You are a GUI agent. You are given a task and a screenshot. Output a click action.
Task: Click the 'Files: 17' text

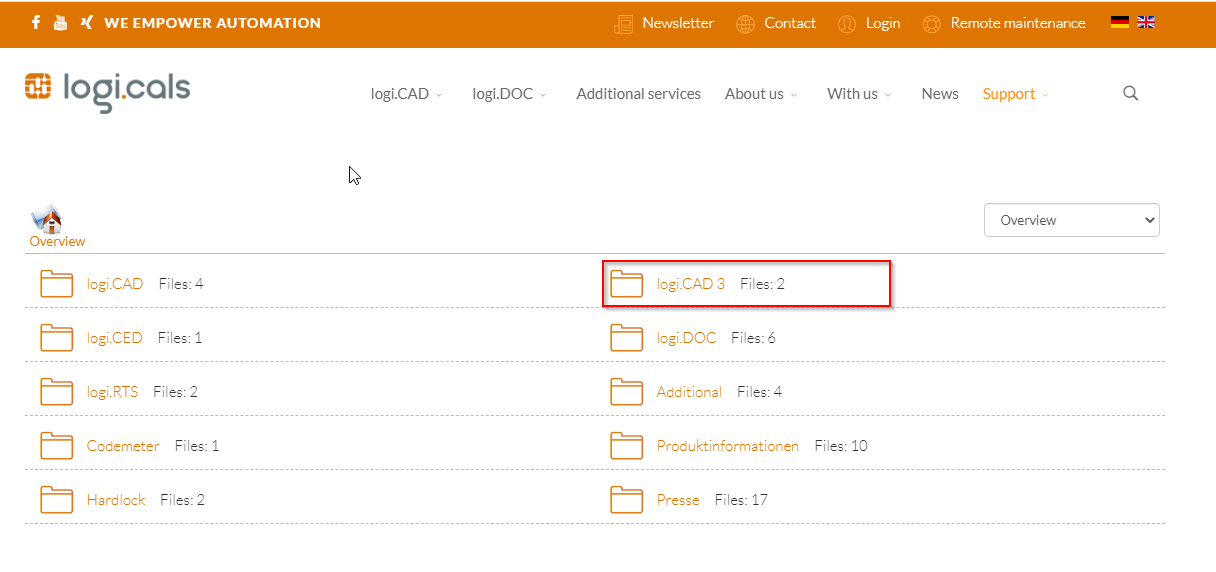pyautogui.click(x=741, y=500)
